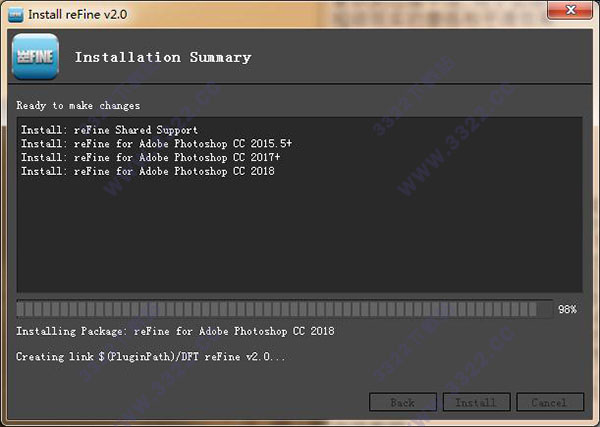600x427 pixels.
Task: Click the disabled Install button
Action: click(476, 402)
